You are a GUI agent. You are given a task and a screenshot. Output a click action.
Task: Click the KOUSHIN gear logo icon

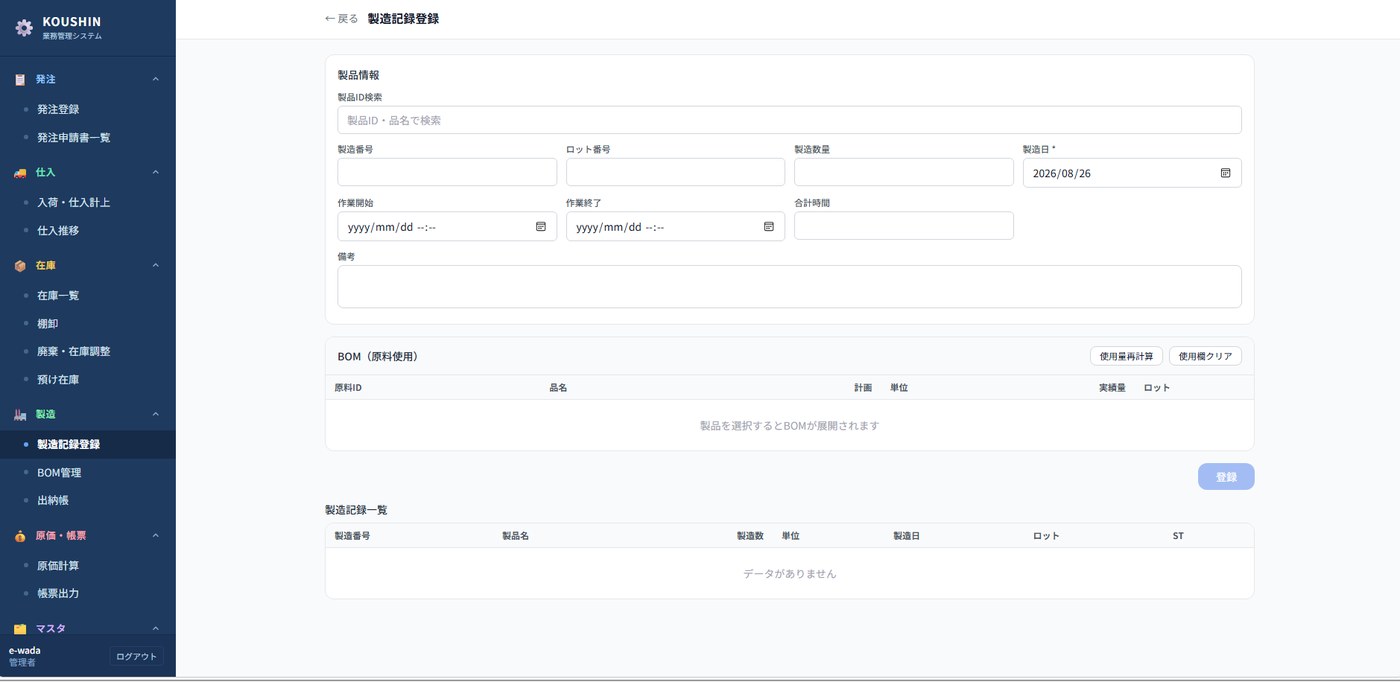(x=24, y=28)
